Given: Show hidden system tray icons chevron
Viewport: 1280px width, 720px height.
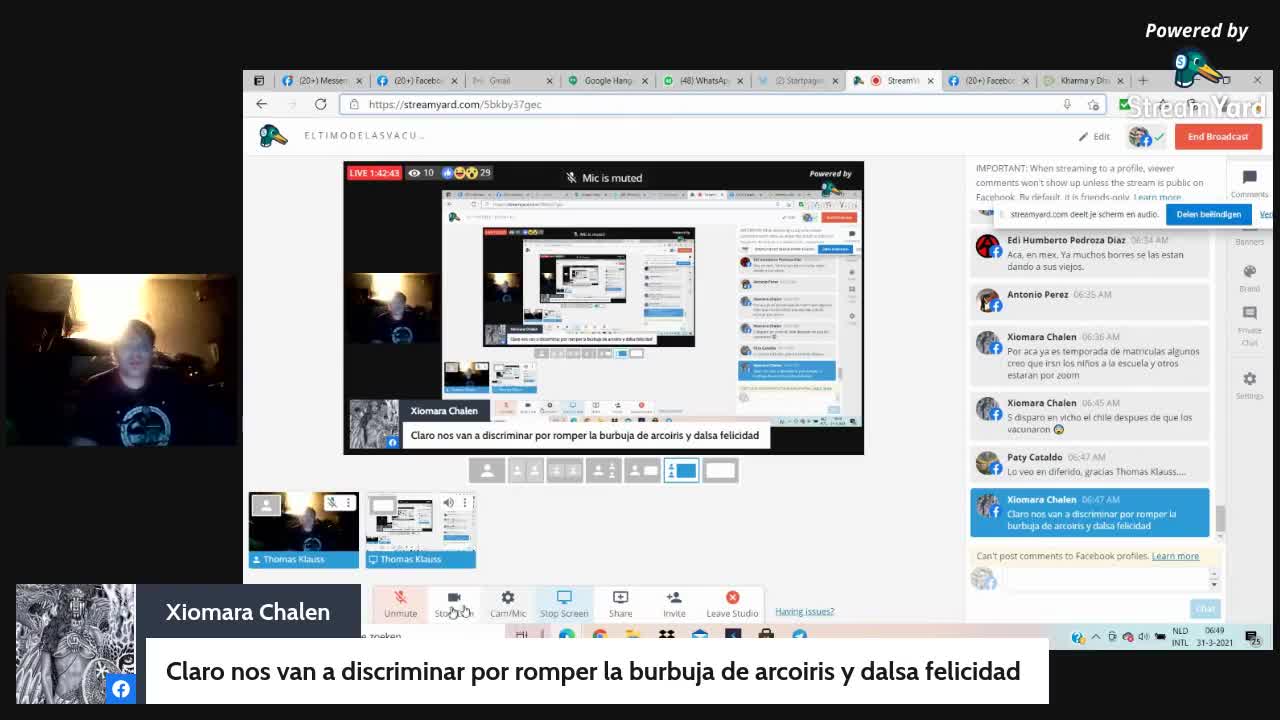Looking at the screenshot, I should click(x=1096, y=637).
